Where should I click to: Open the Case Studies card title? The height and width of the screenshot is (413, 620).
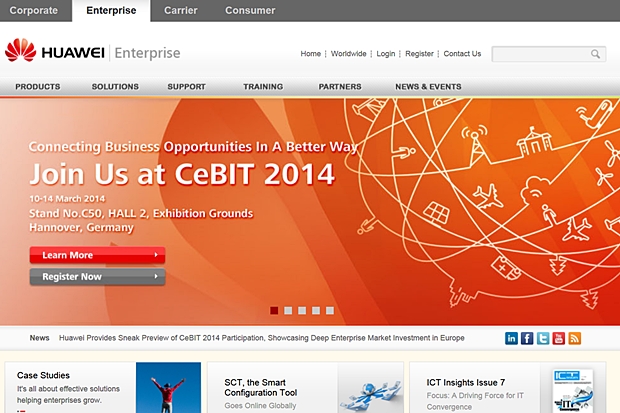43,375
